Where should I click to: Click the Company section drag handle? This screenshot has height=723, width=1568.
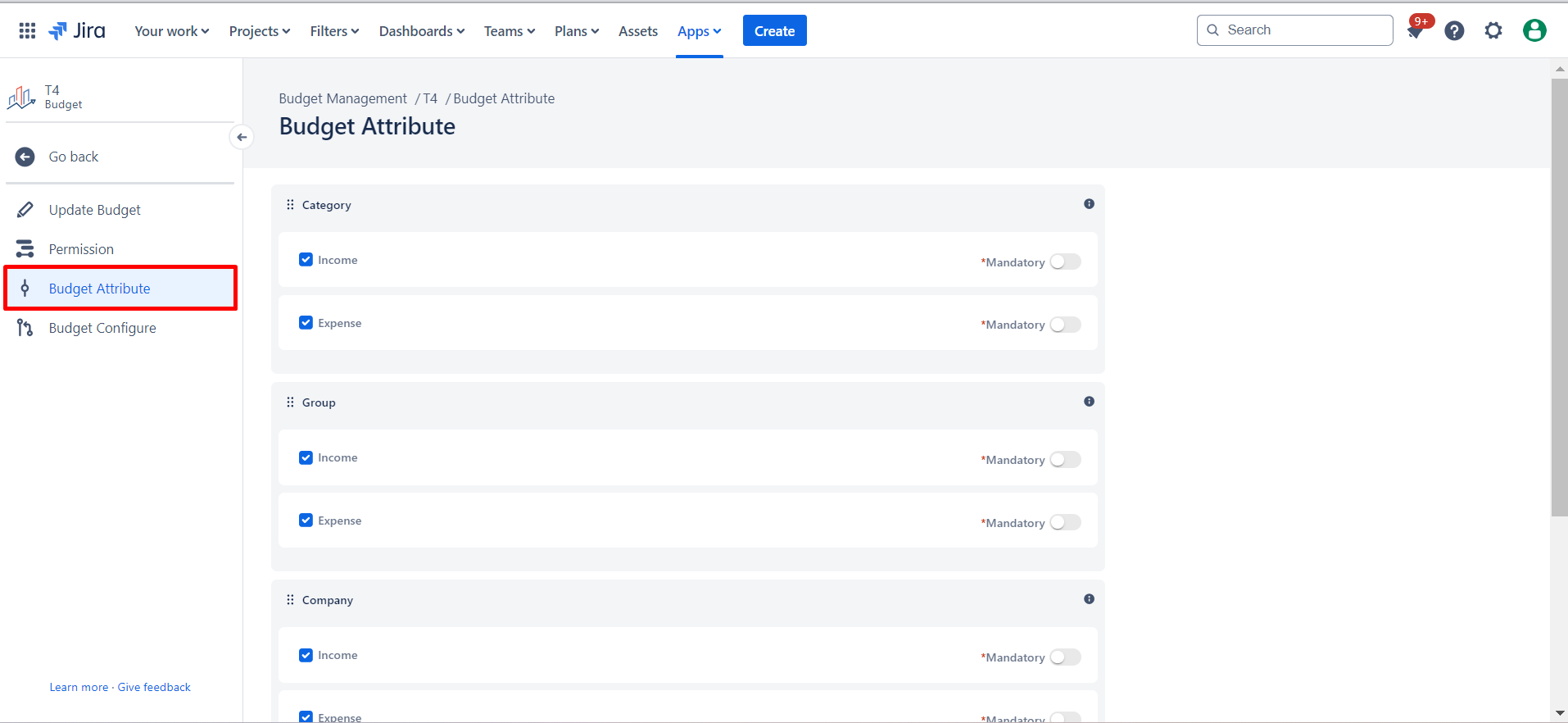point(290,600)
